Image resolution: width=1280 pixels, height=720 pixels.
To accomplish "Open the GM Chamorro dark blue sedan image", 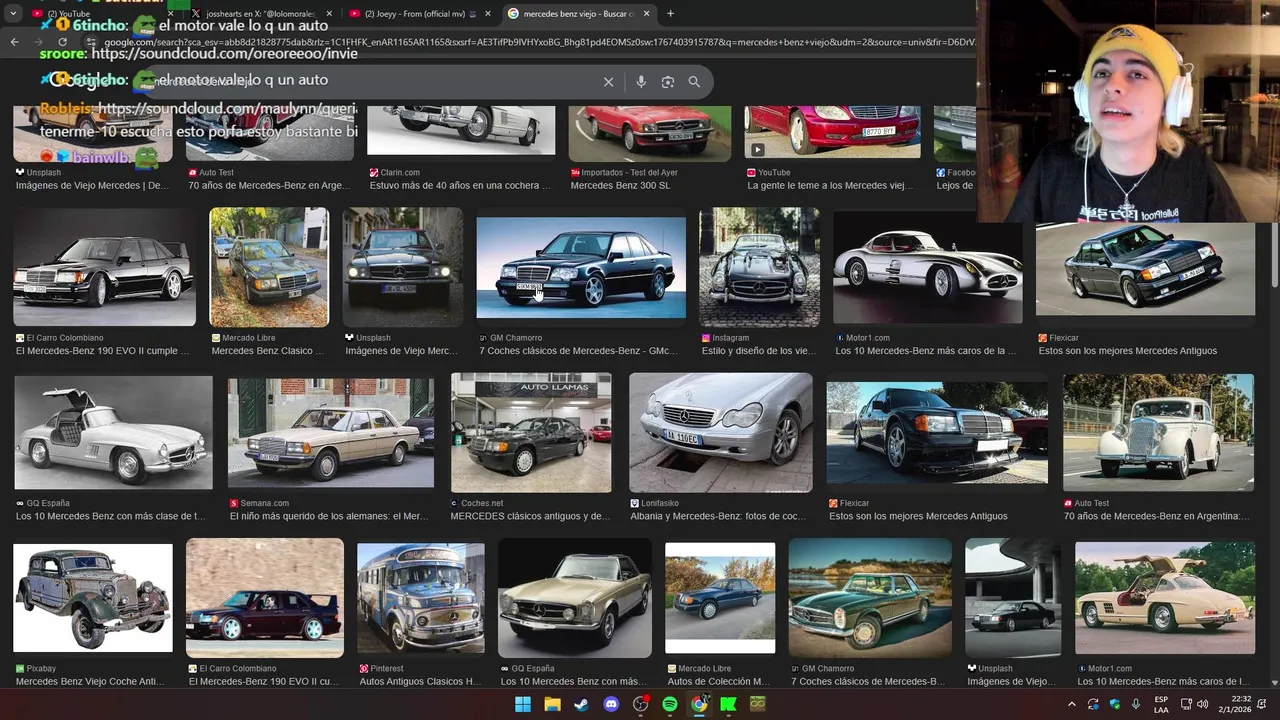I will click(581, 268).
